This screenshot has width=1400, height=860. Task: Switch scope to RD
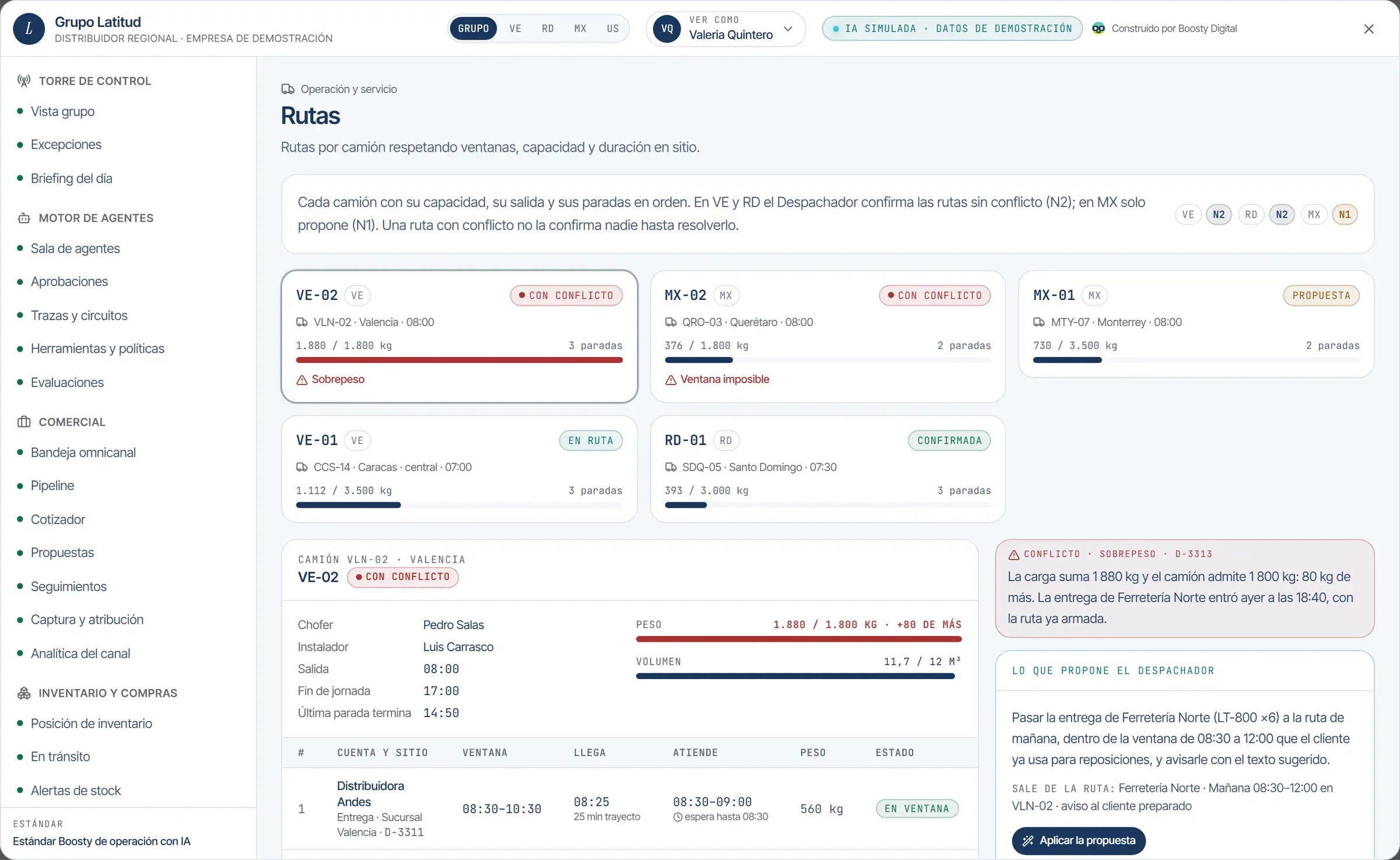tap(548, 29)
